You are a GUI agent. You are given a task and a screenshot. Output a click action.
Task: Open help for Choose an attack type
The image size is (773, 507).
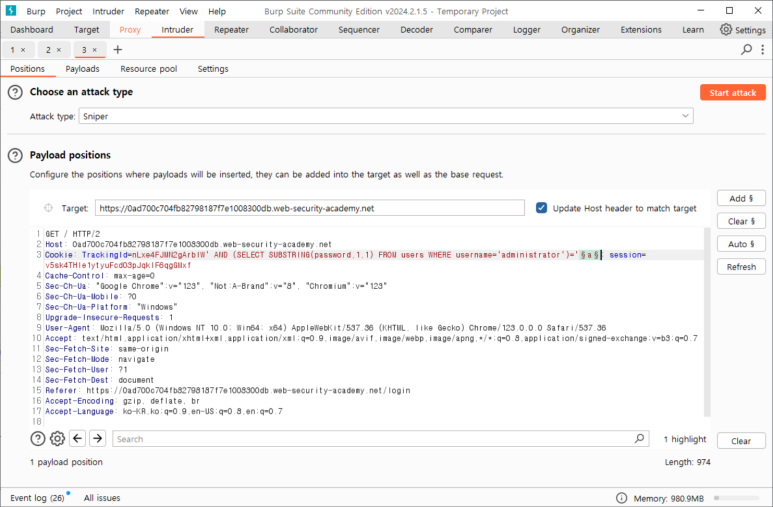coord(15,92)
